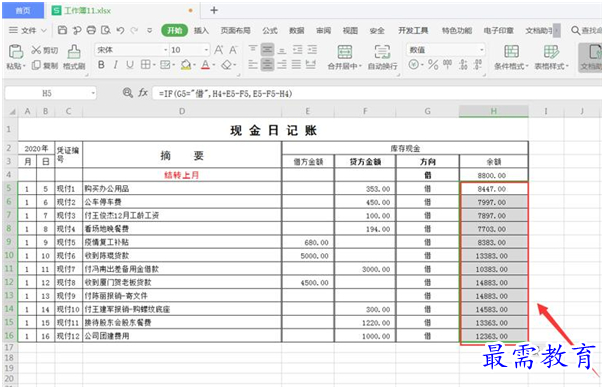
Task: Click the zoom magnifier beside formula bar
Action: point(127,93)
